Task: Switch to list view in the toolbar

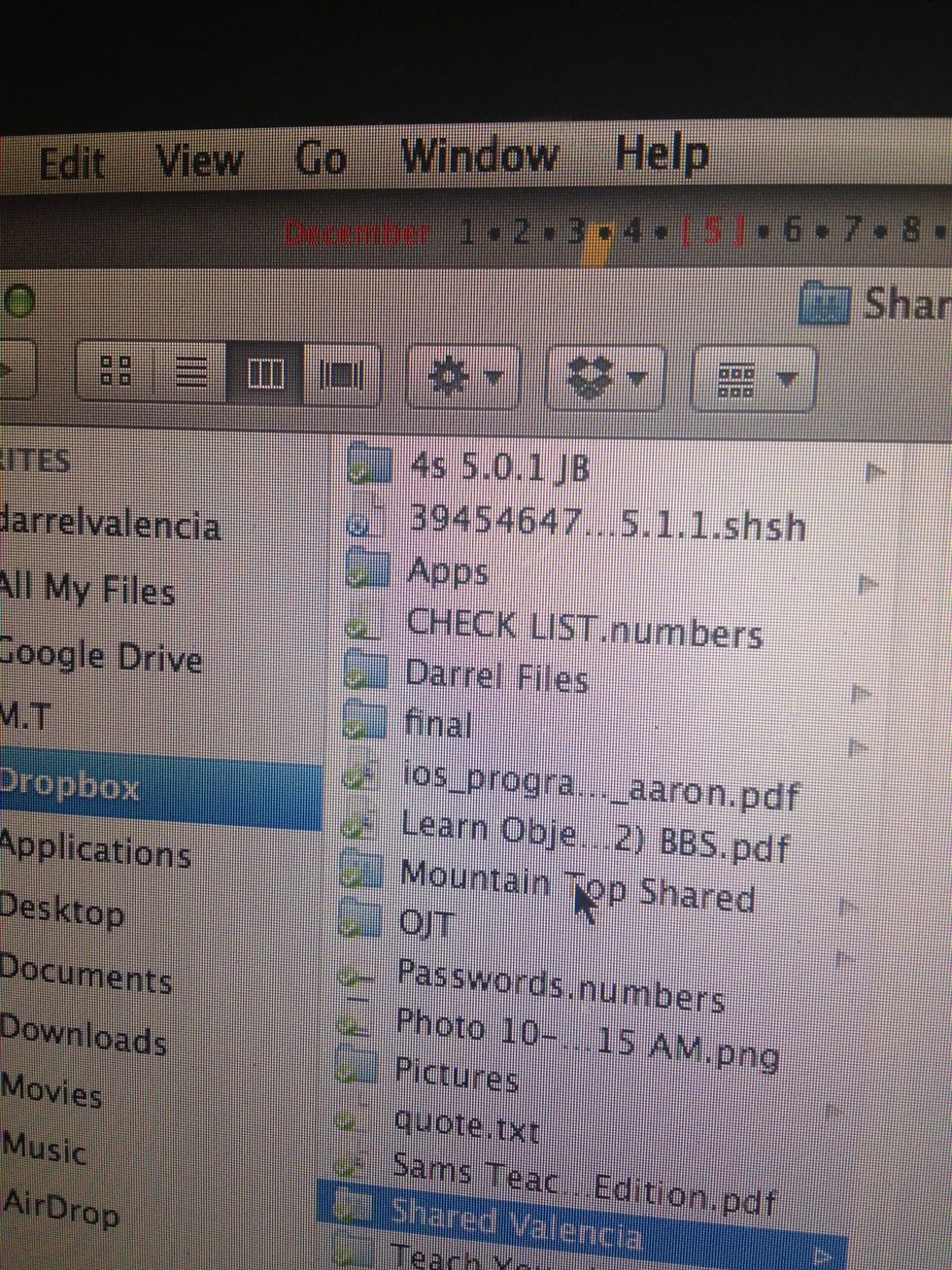Action: coord(190,370)
